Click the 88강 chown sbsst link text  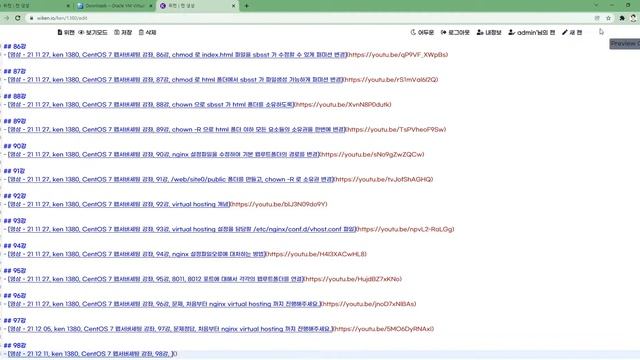[151, 104]
